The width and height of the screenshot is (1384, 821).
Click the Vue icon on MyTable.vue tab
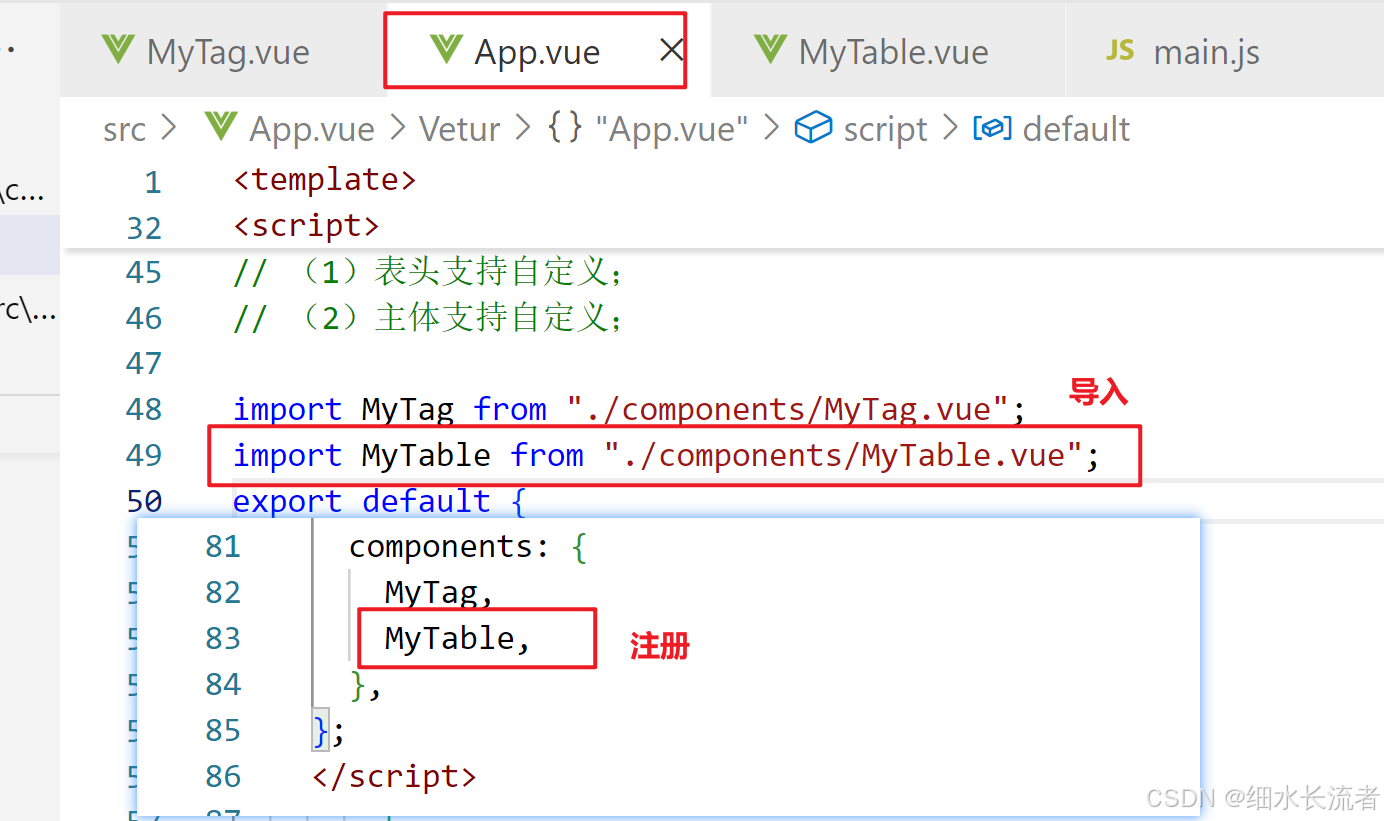770,50
